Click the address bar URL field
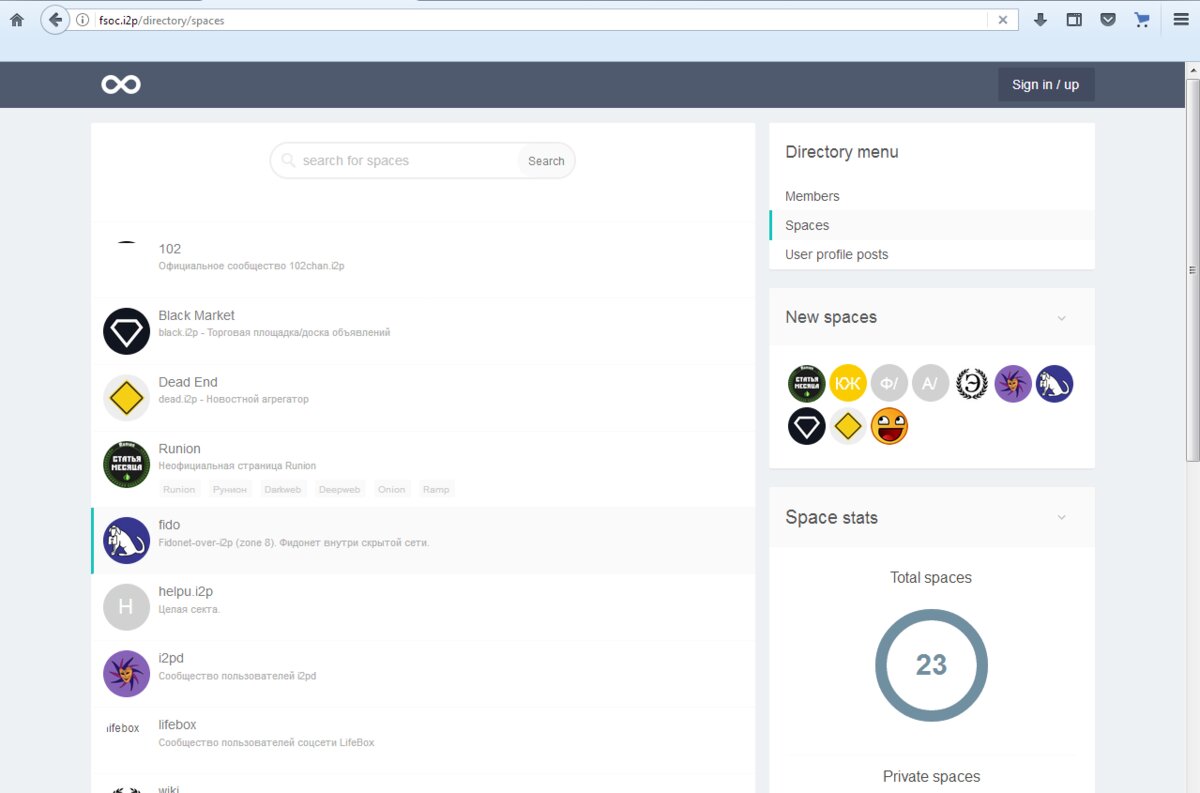The image size is (1200, 793). [540, 20]
